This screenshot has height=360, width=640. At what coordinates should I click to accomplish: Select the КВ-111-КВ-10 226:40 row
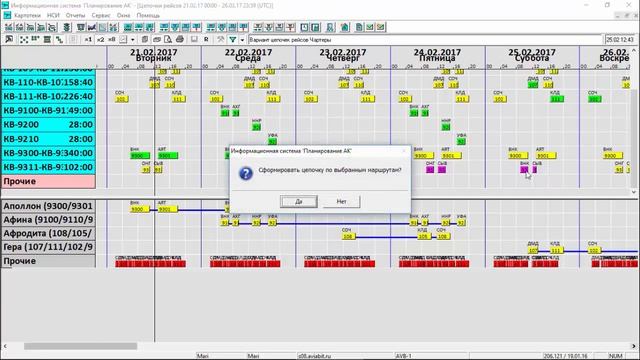pyautogui.click(x=48, y=97)
